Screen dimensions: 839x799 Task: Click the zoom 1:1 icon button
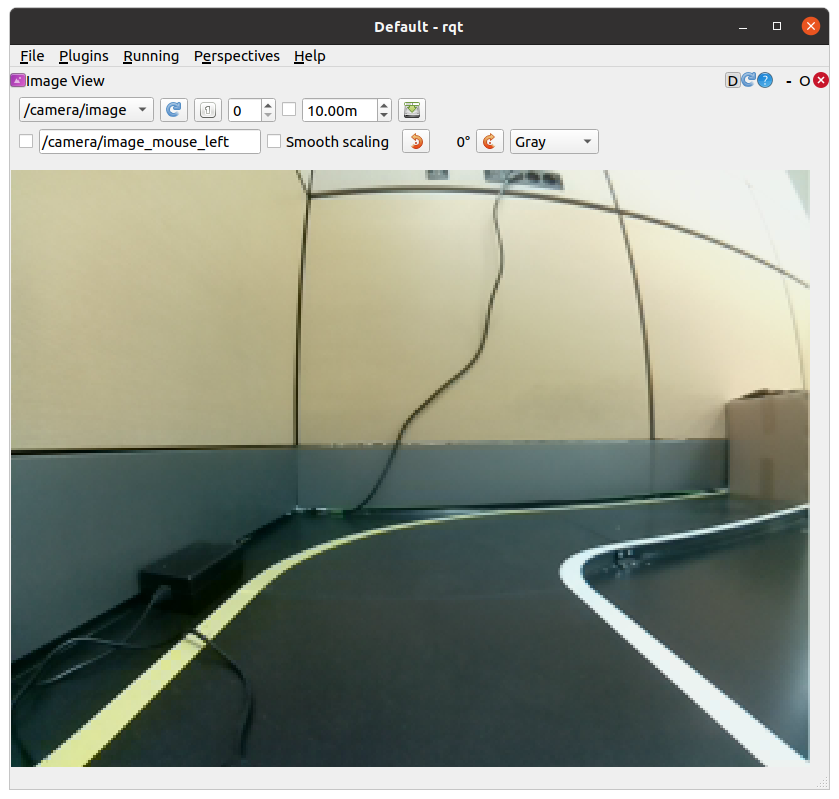point(207,110)
